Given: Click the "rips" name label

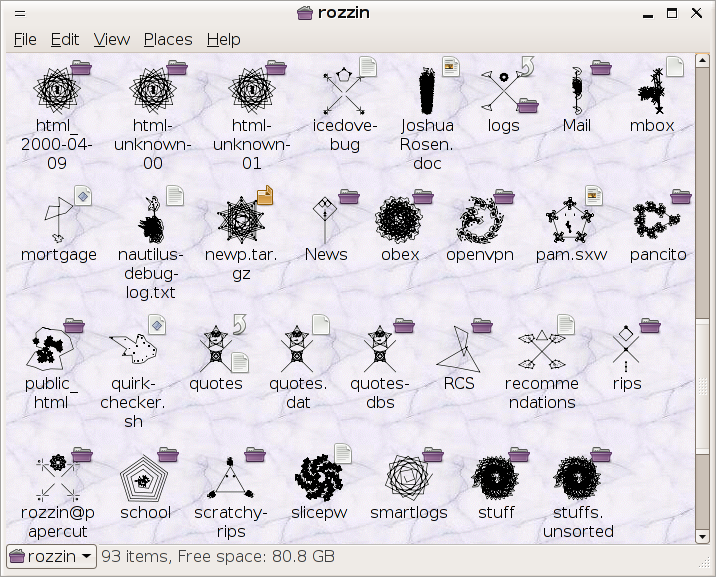Looking at the screenshot, I should [627, 384].
